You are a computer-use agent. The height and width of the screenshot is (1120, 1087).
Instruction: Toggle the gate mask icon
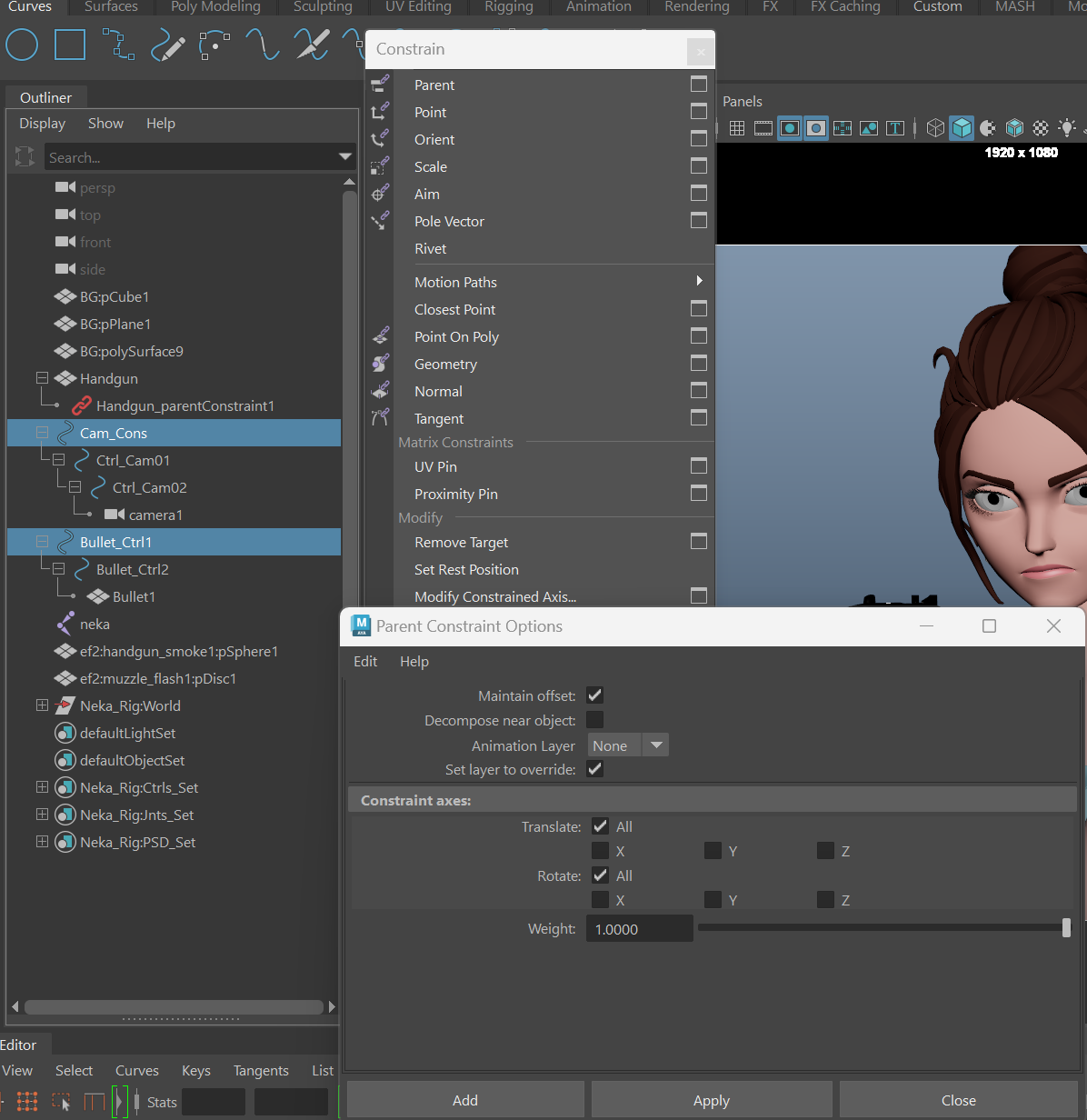click(x=816, y=128)
